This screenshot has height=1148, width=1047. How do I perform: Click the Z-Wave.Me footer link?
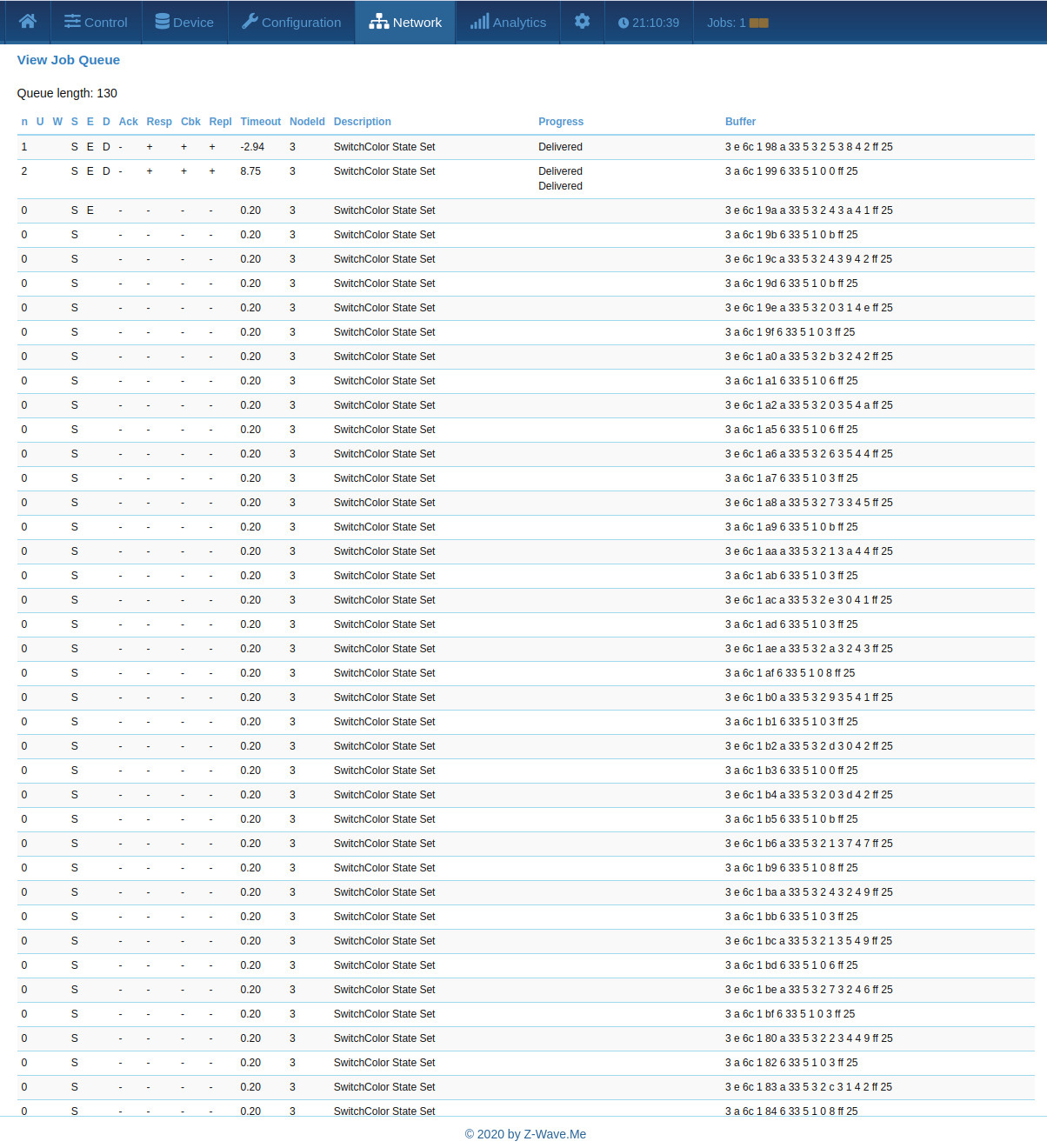pos(555,1134)
